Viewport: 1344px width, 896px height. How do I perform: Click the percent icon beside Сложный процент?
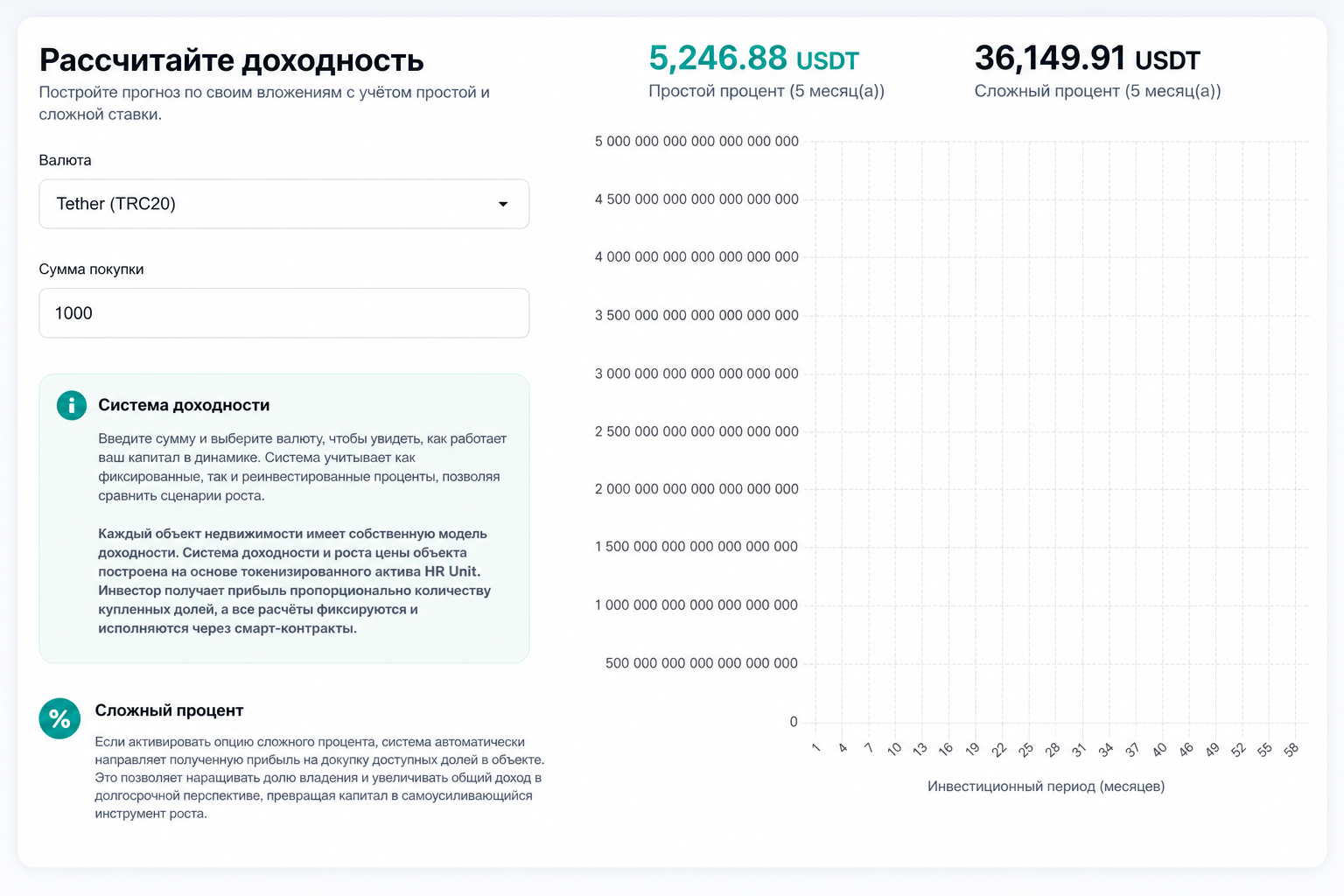(59, 718)
